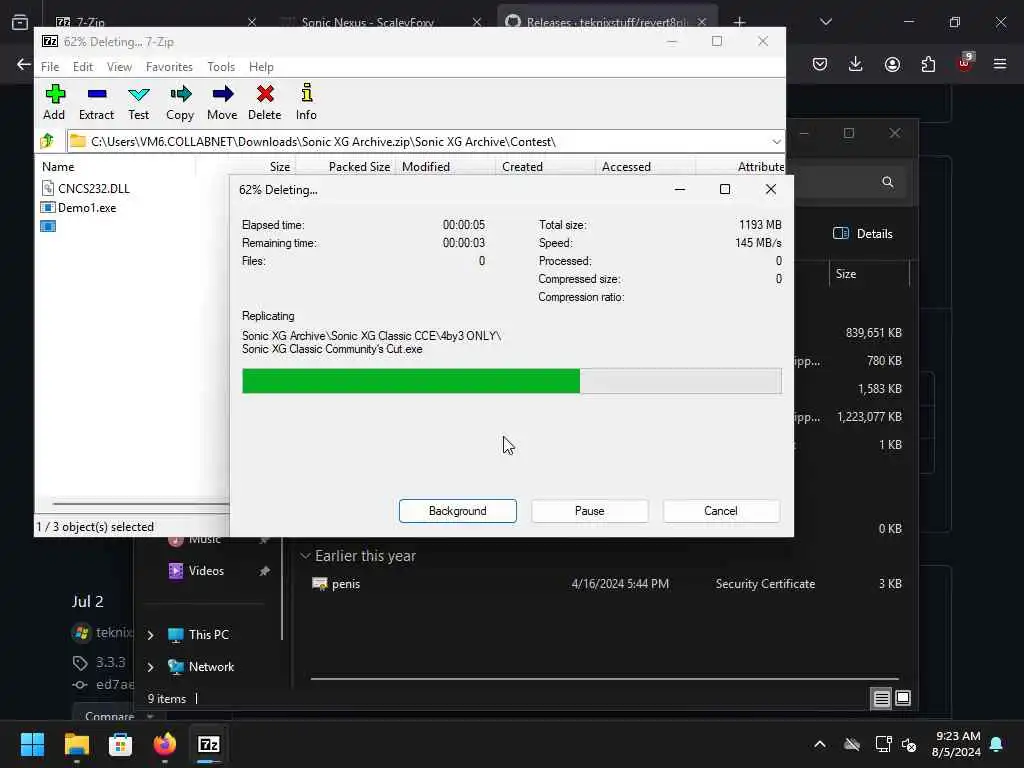Click the Extract toolbar icon
The image size is (1024, 768).
[97, 102]
